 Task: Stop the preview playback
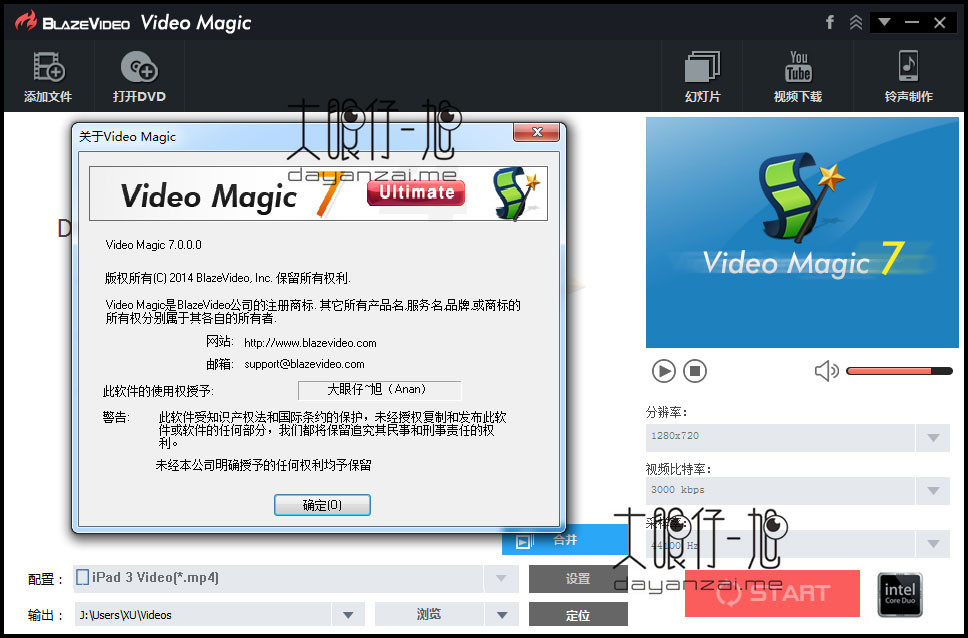tap(695, 371)
